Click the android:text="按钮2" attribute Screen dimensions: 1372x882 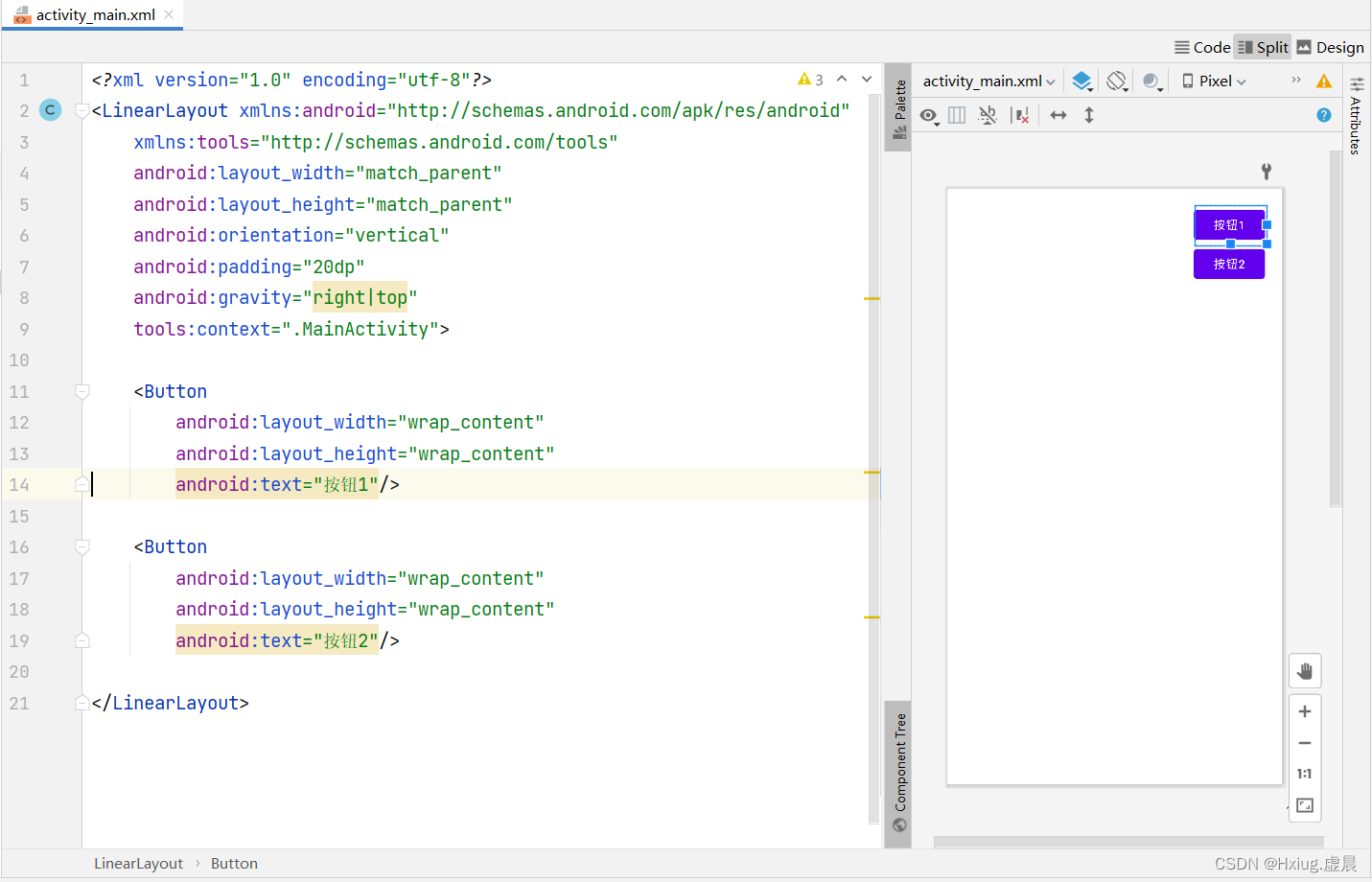coord(277,640)
